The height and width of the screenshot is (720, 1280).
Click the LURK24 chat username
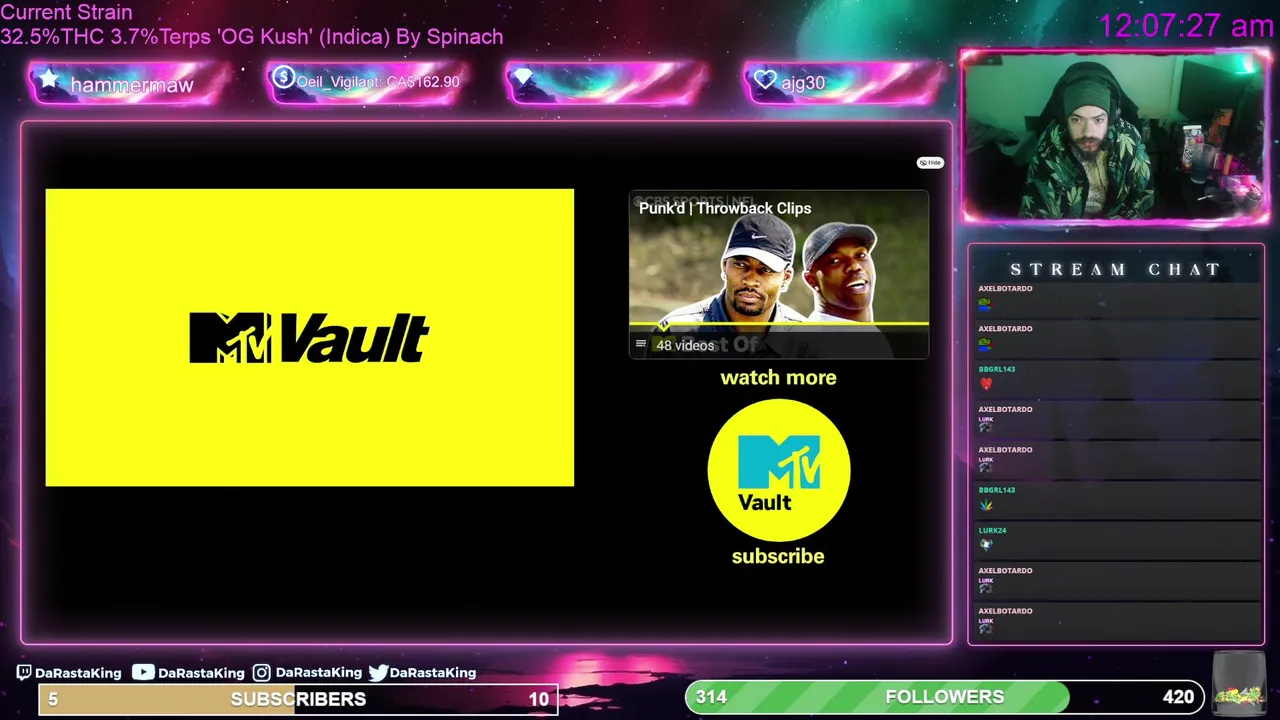(992, 531)
